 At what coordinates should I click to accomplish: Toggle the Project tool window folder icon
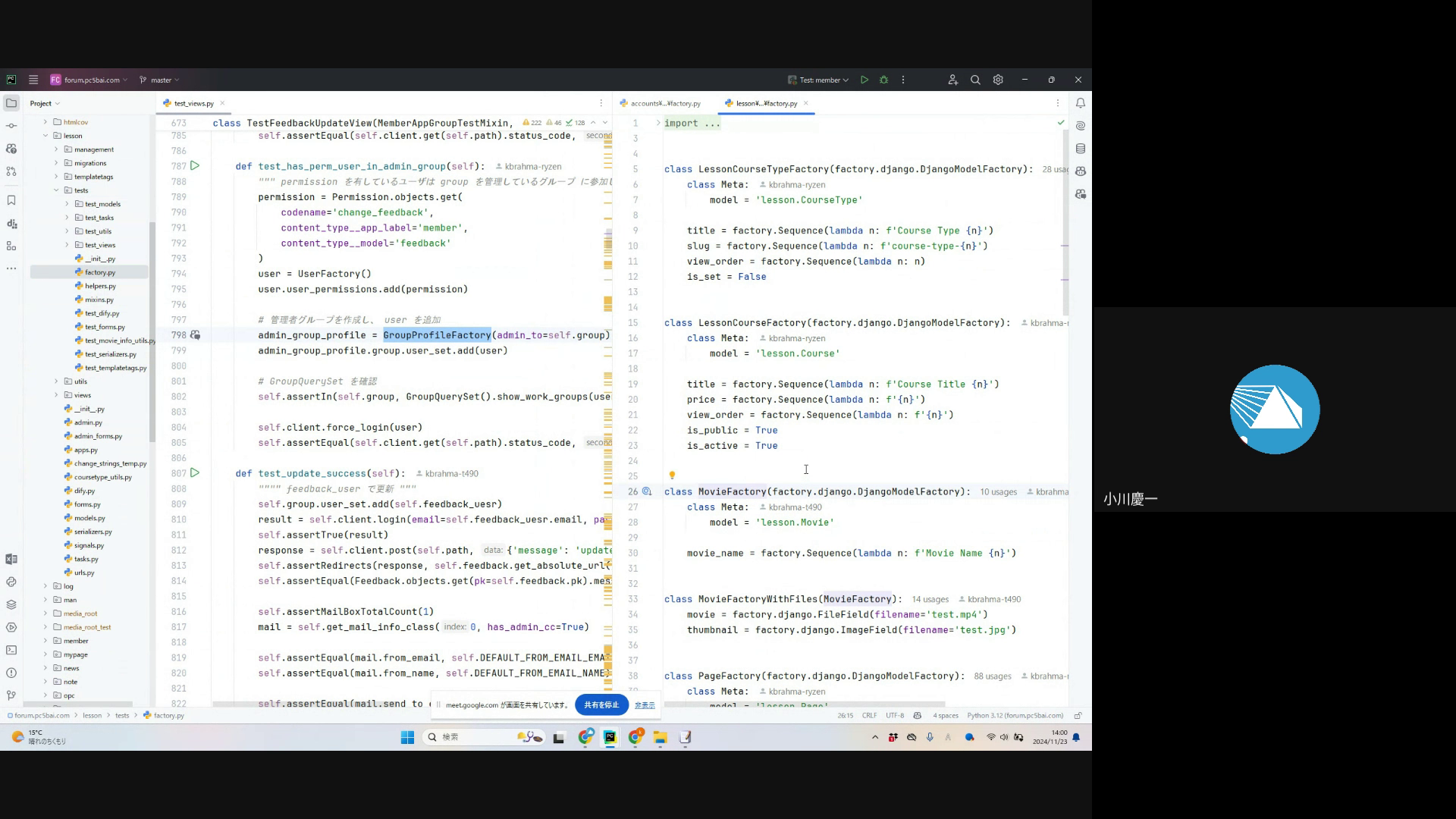pos(11,103)
